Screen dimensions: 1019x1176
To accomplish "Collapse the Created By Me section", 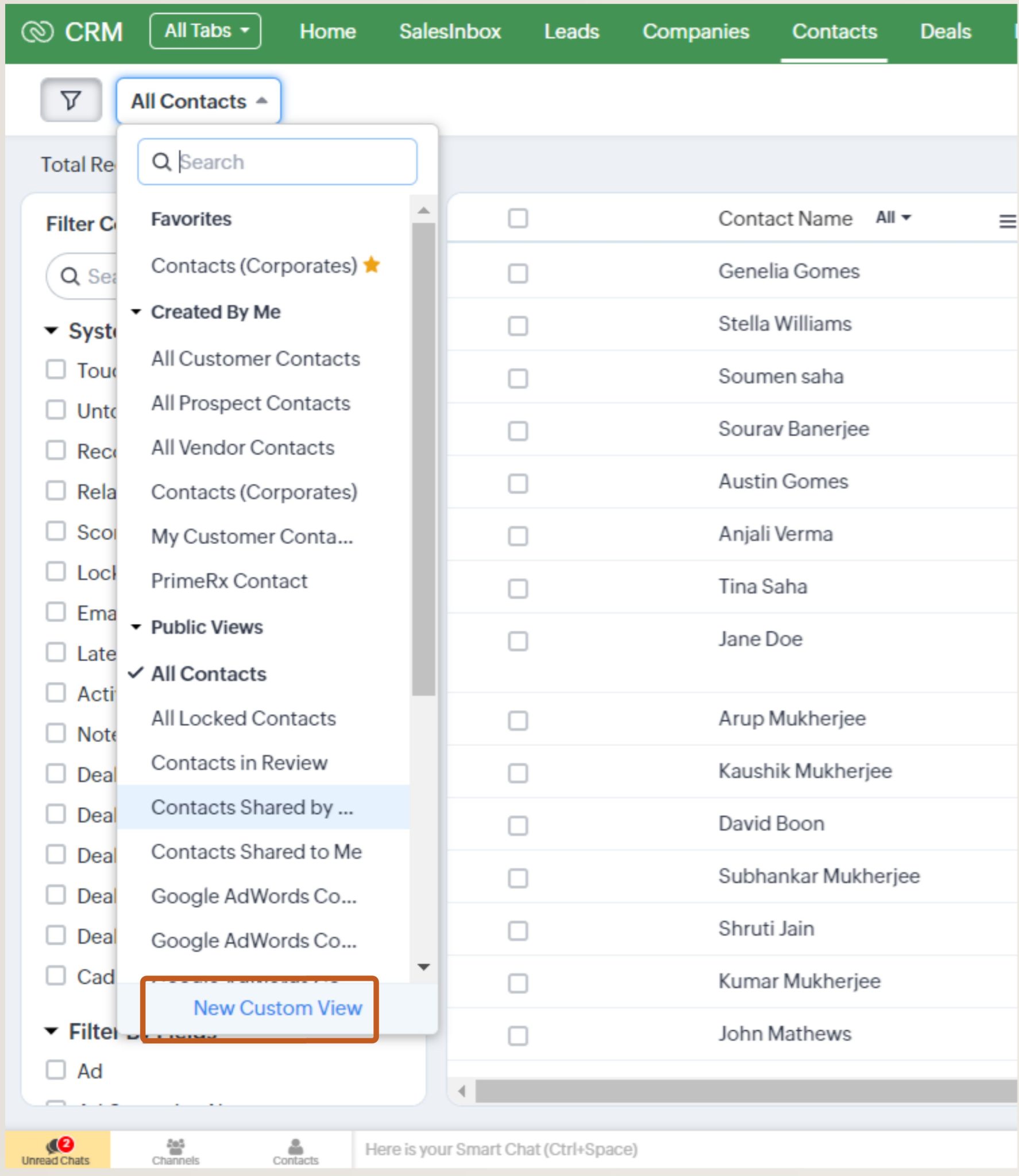I will [x=137, y=311].
